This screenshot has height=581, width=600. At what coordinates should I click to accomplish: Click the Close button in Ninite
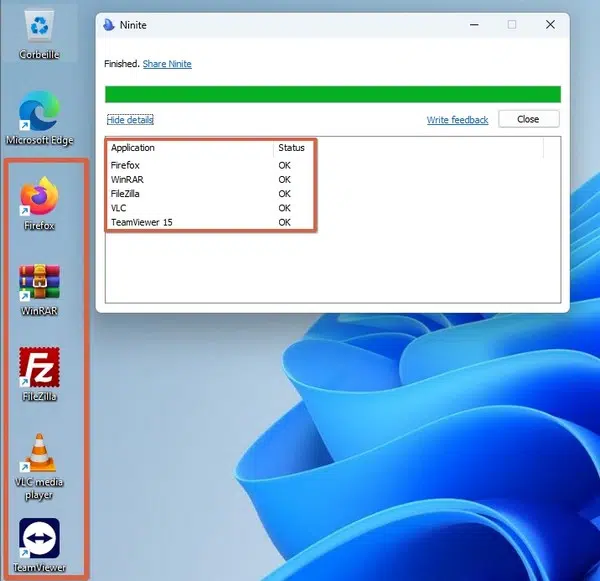pyautogui.click(x=528, y=119)
